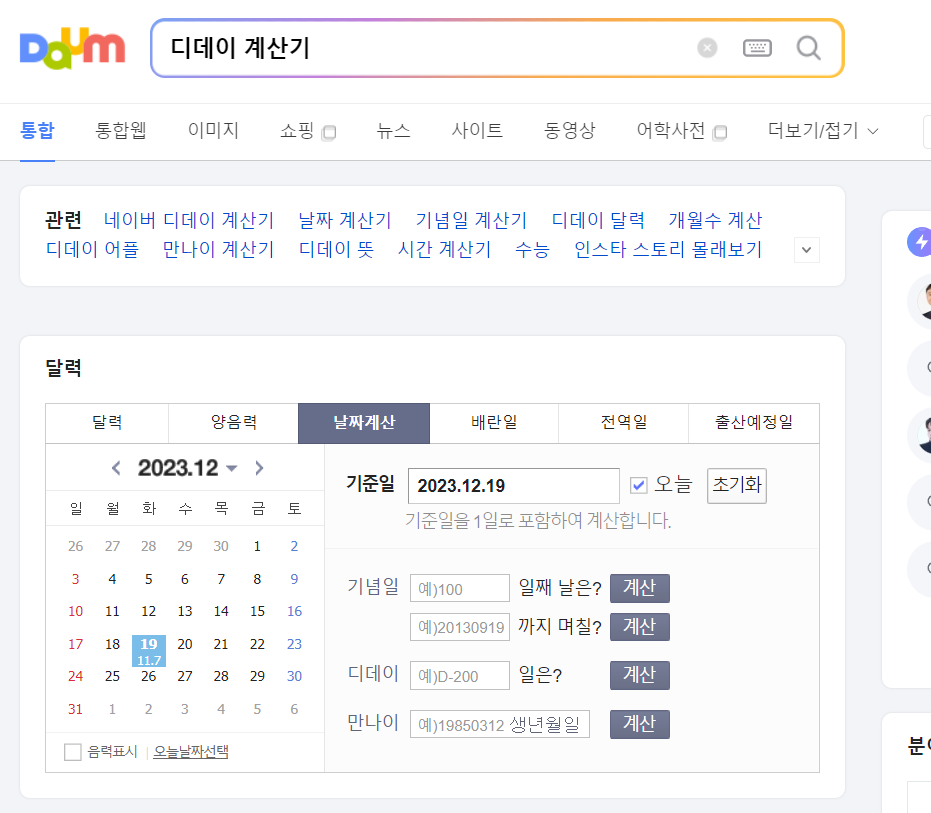Clear the search box with the X icon
Screen dimensions: 931x813
click(x=707, y=47)
